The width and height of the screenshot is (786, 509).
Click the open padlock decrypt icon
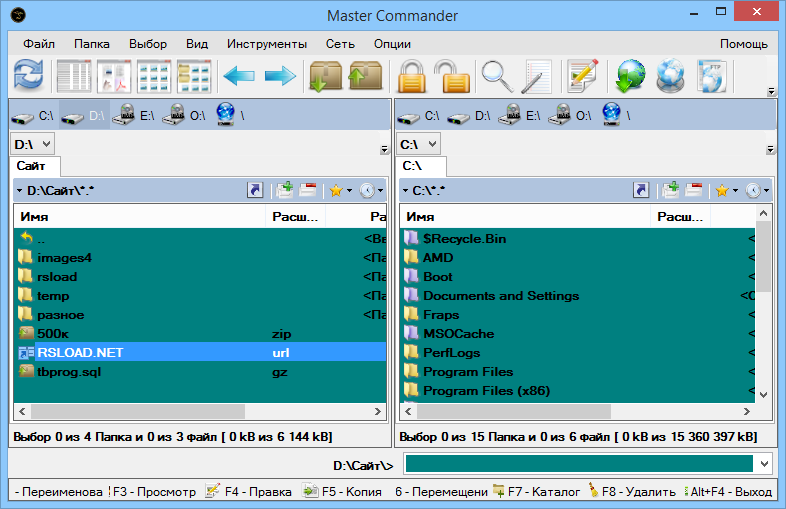(452, 76)
